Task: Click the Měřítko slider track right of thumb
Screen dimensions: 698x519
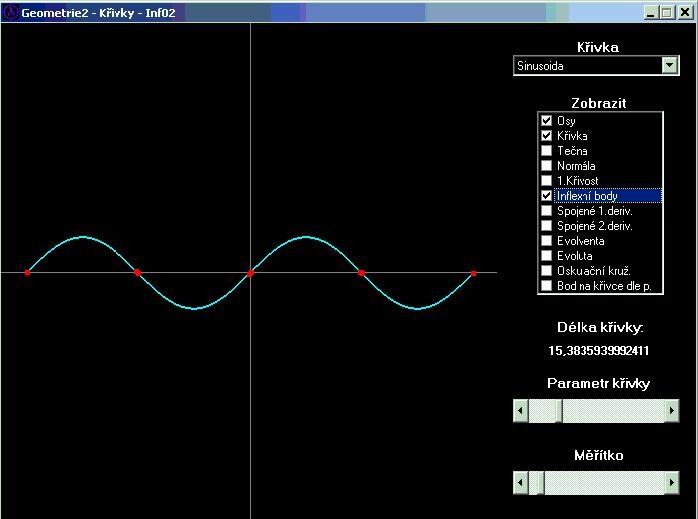Action: (604, 483)
